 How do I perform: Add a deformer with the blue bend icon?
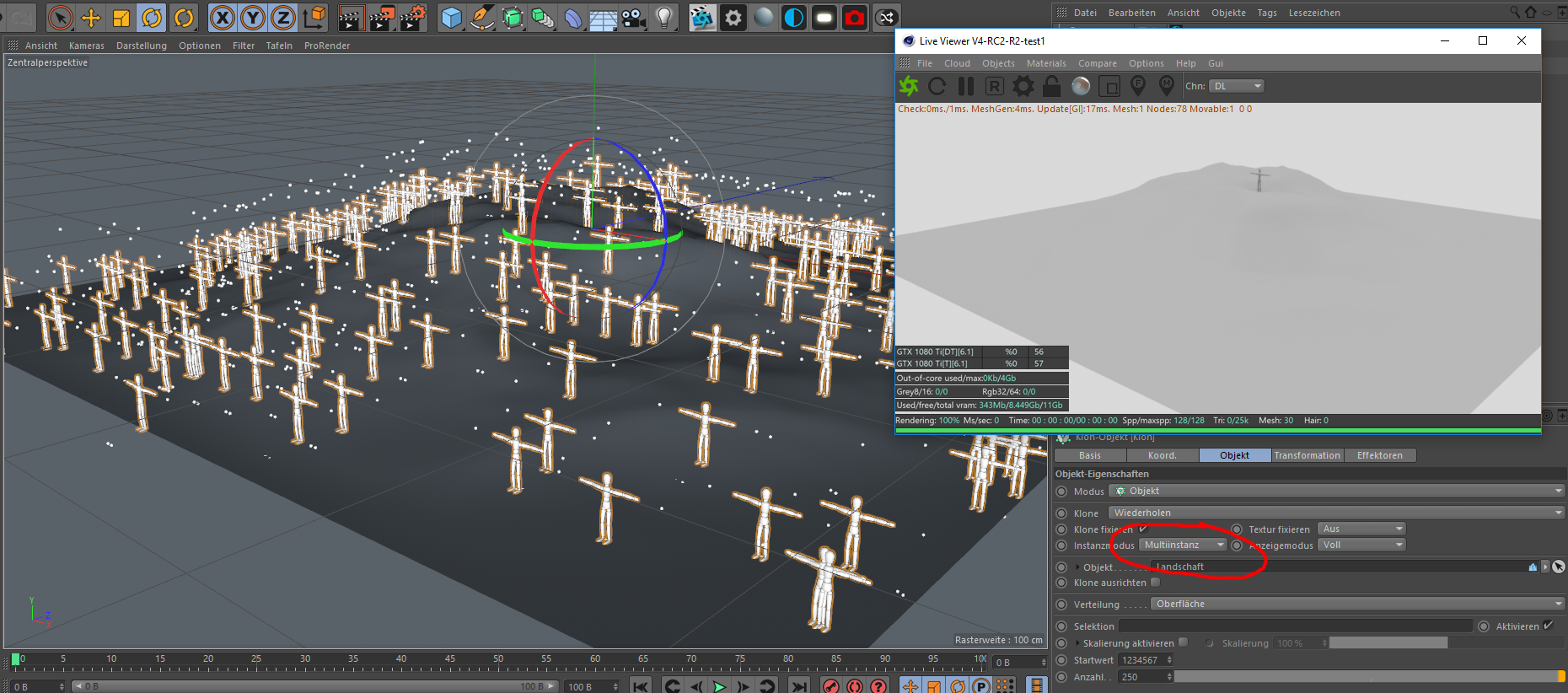tap(573, 17)
